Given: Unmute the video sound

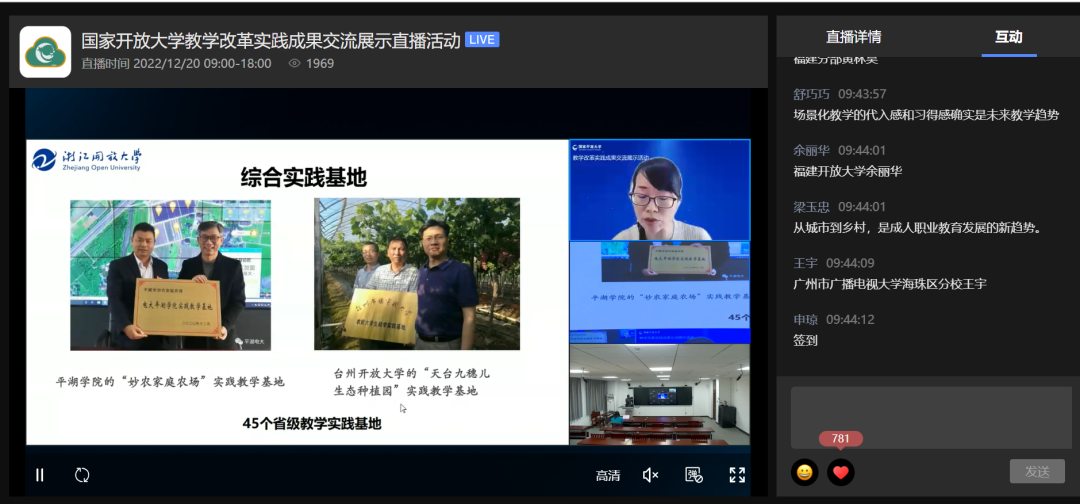Looking at the screenshot, I should coord(650,475).
